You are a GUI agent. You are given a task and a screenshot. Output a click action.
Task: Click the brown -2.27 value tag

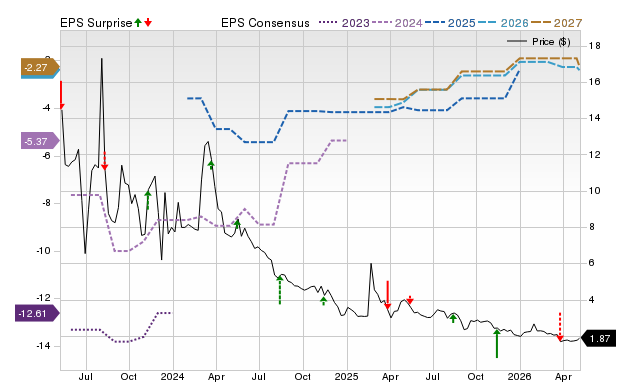(40, 67)
